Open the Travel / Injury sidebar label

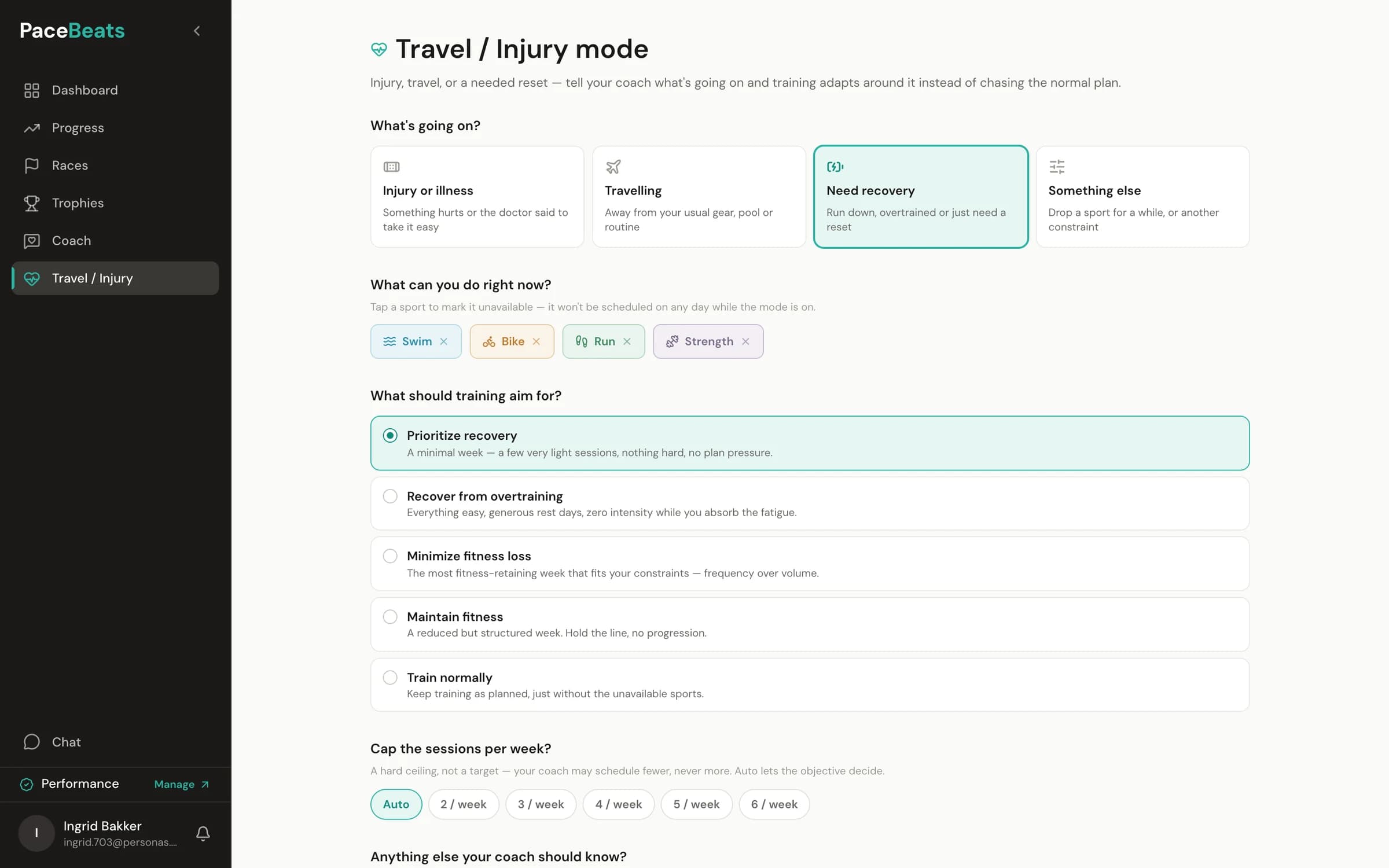point(93,278)
